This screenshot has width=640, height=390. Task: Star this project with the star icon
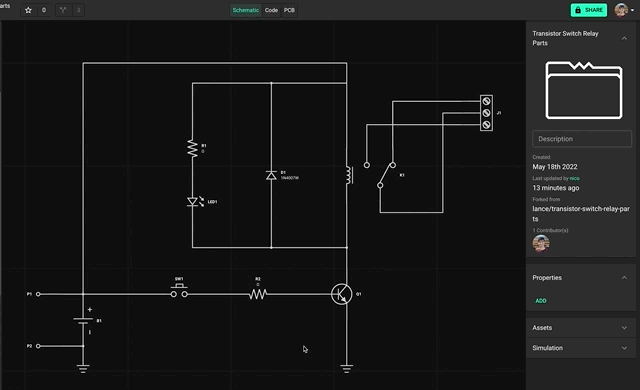(28, 10)
